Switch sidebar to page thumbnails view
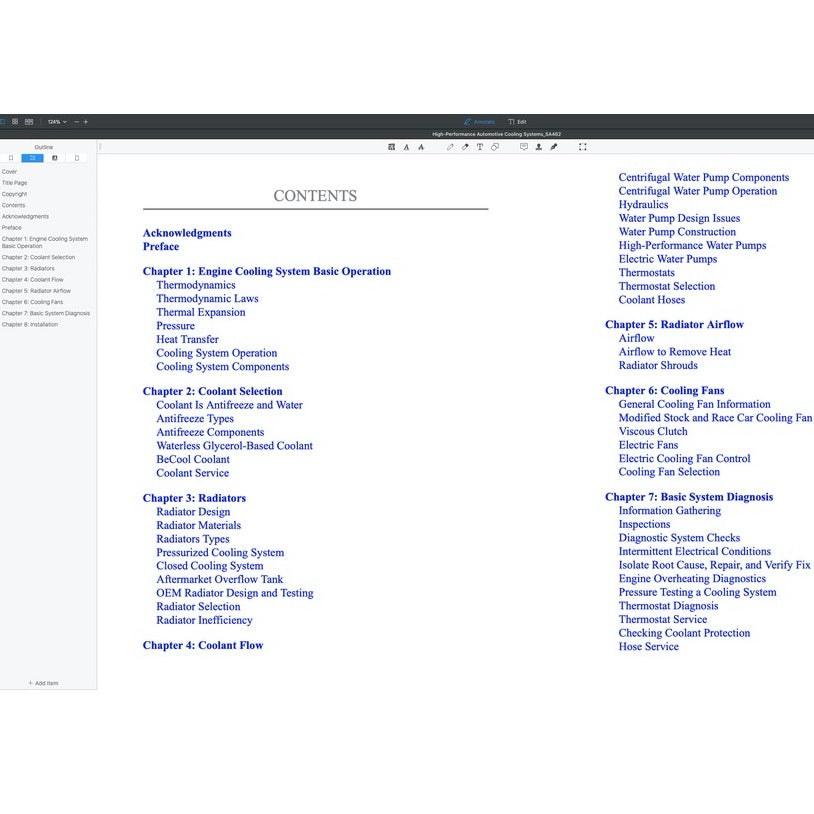The image size is (814, 814). [76, 158]
